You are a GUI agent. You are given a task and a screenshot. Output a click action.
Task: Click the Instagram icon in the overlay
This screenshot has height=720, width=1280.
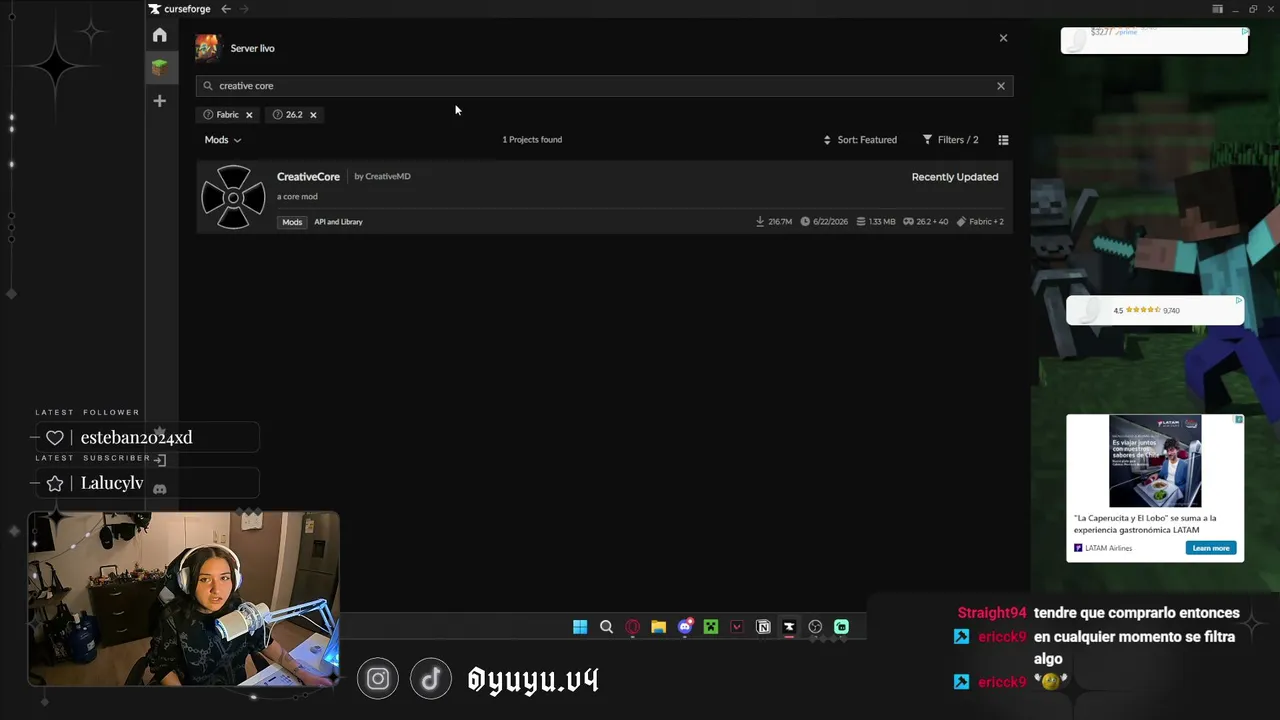pyautogui.click(x=378, y=680)
